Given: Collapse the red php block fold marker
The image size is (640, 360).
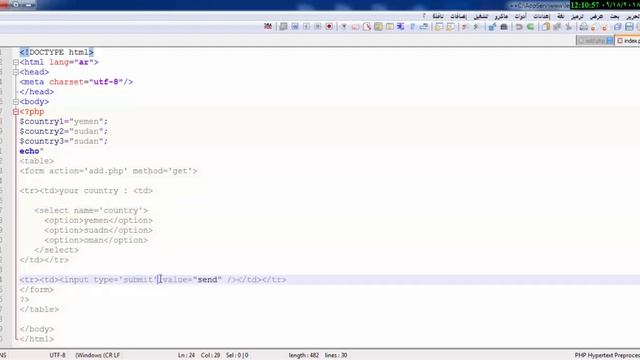Looking at the screenshot, I should pos(16,111).
